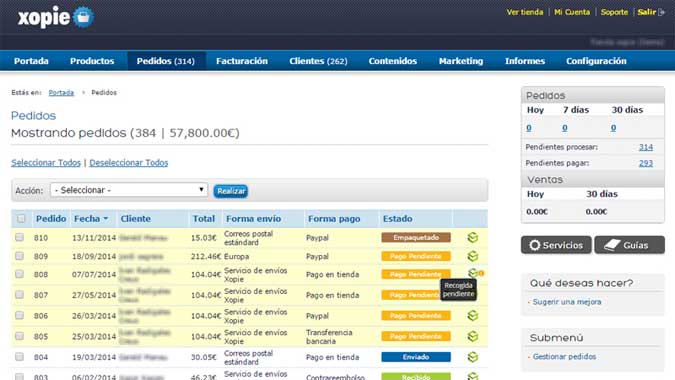
Task: Open the Clientes (262) menu tab
Action: click(x=318, y=61)
